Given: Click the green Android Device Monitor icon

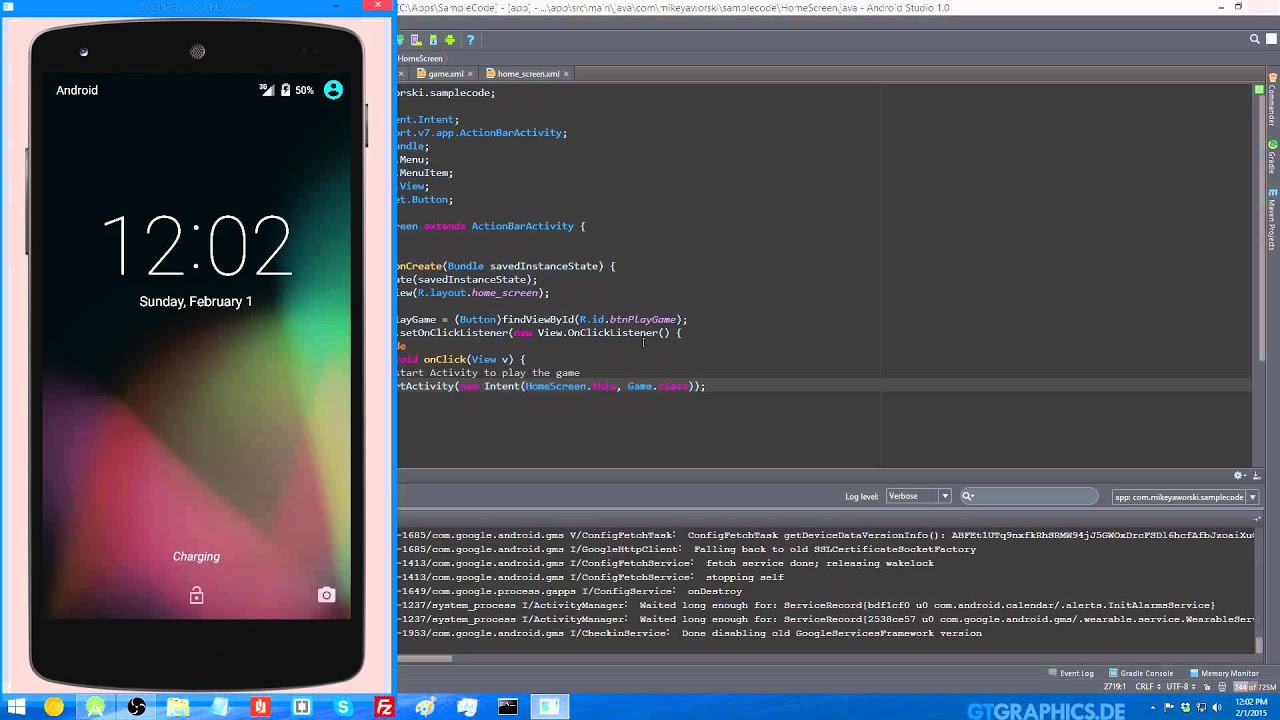Looking at the screenshot, I should 450,40.
